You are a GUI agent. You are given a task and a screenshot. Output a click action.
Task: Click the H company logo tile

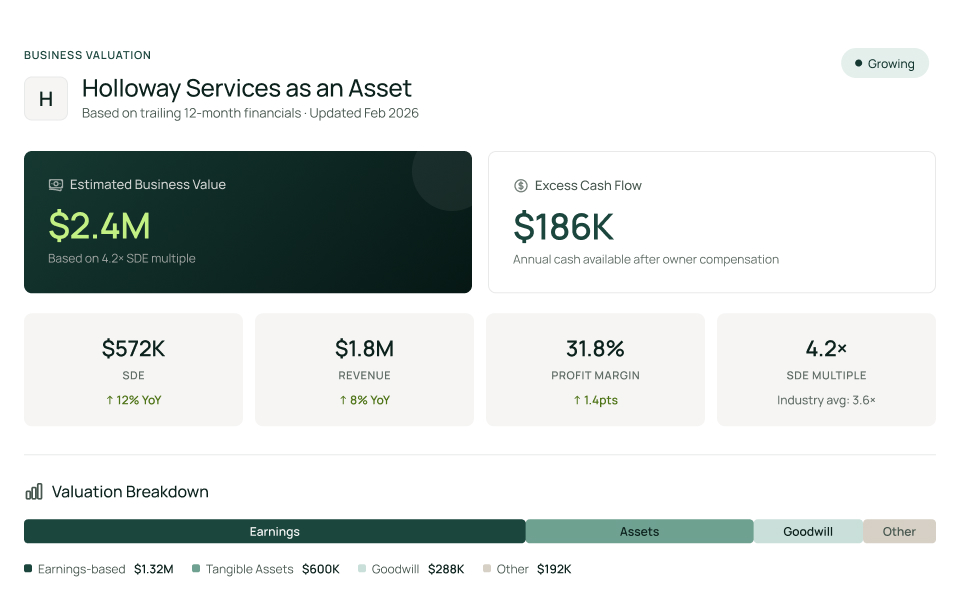click(46, 99)
